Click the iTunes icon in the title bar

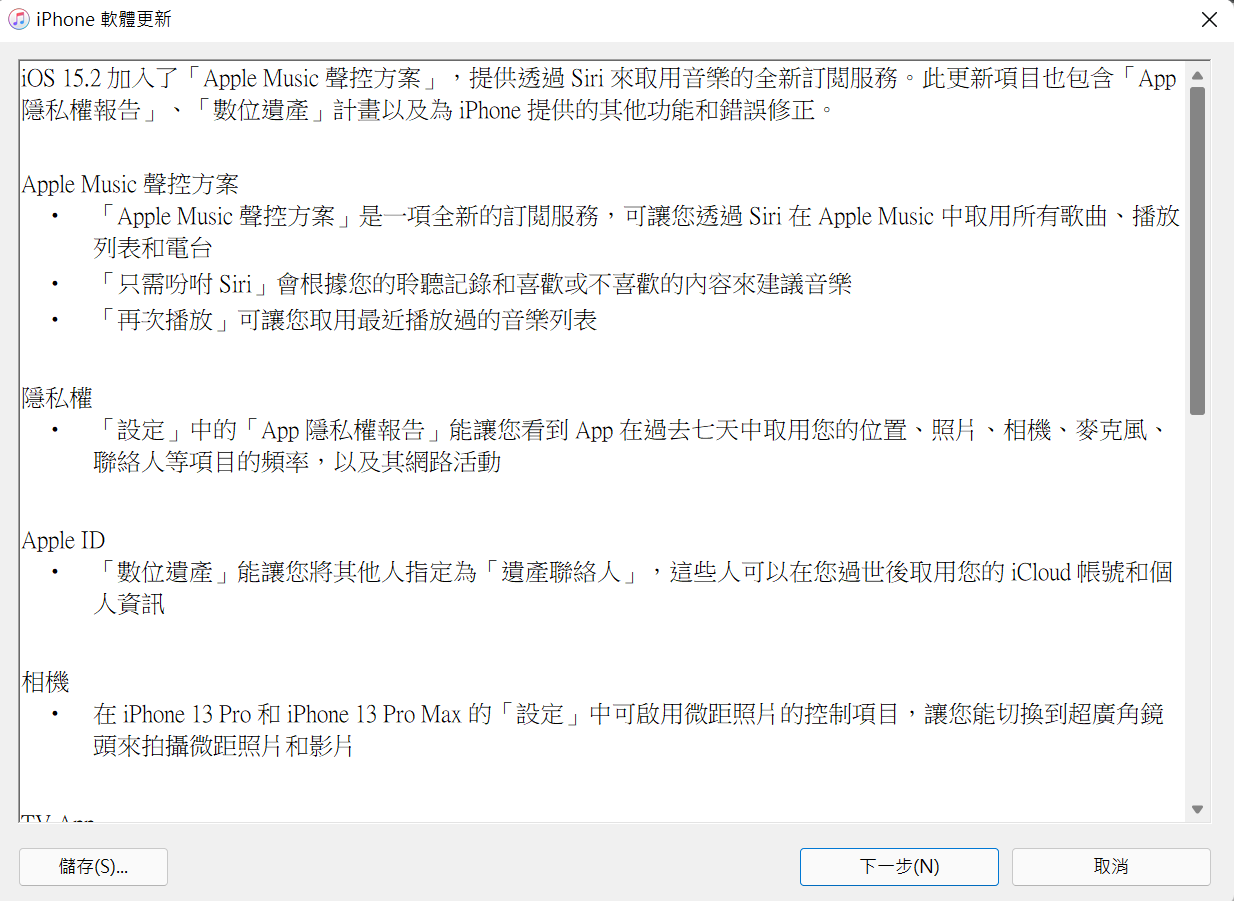(x=18, y=20)
